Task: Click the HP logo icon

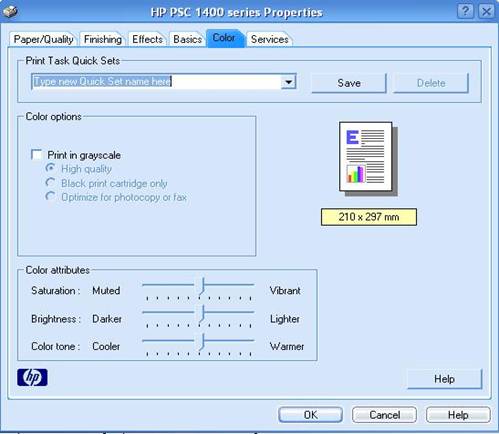Action: (x=32, y=377)
